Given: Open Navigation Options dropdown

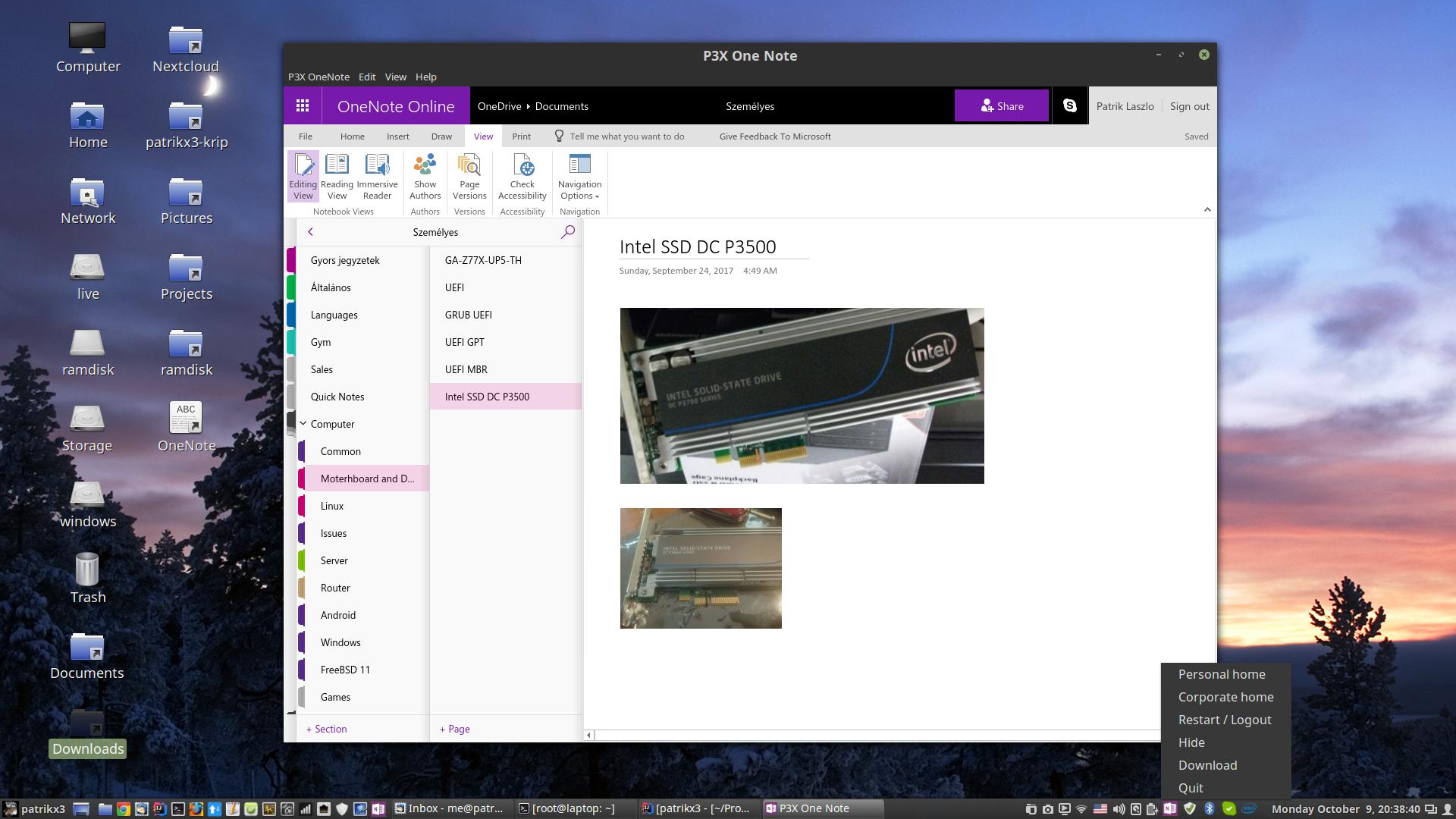Looking at the screenshot, I should point(579,176).
